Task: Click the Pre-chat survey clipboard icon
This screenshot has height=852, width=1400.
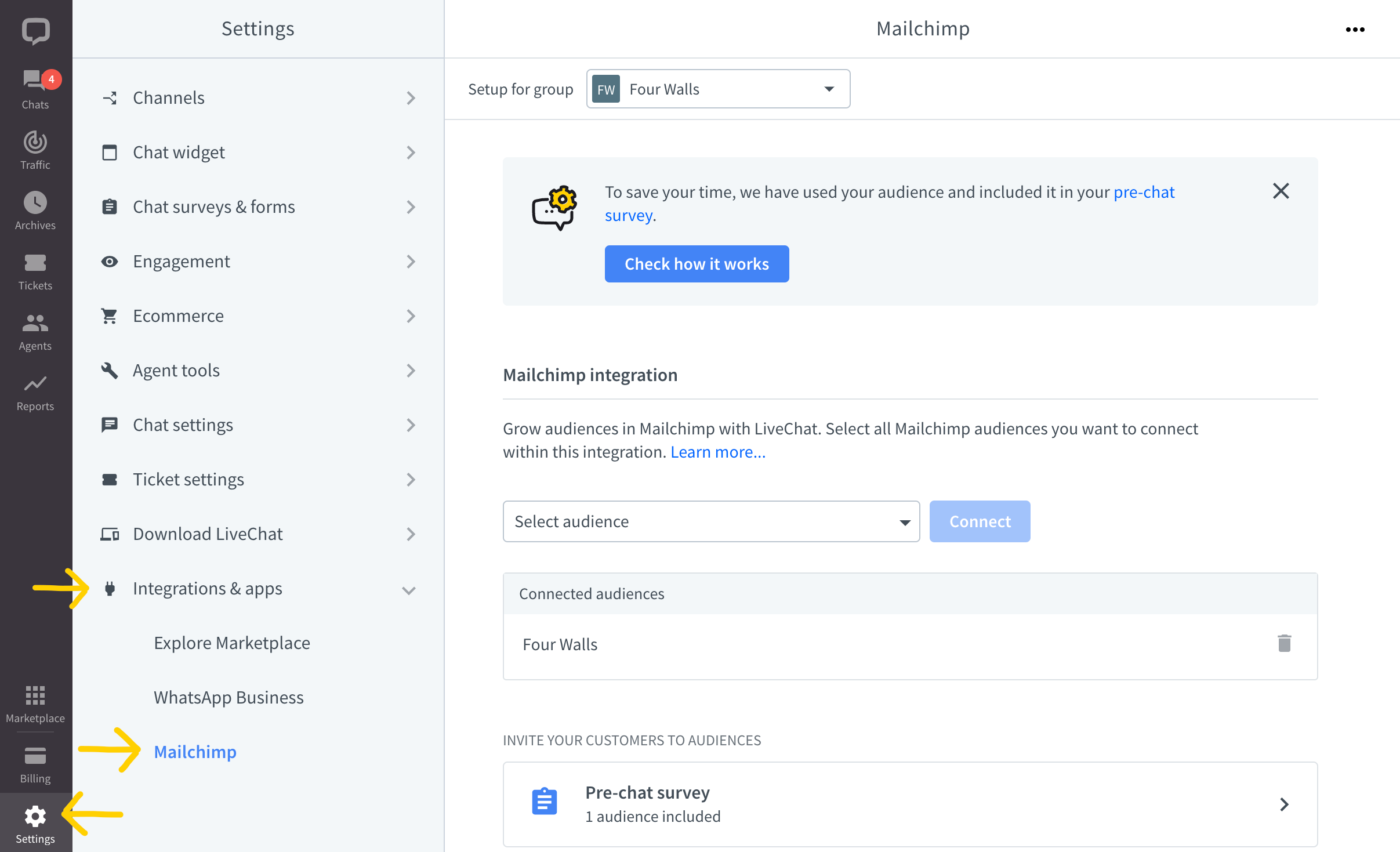Action: click(x=544, y=802)
